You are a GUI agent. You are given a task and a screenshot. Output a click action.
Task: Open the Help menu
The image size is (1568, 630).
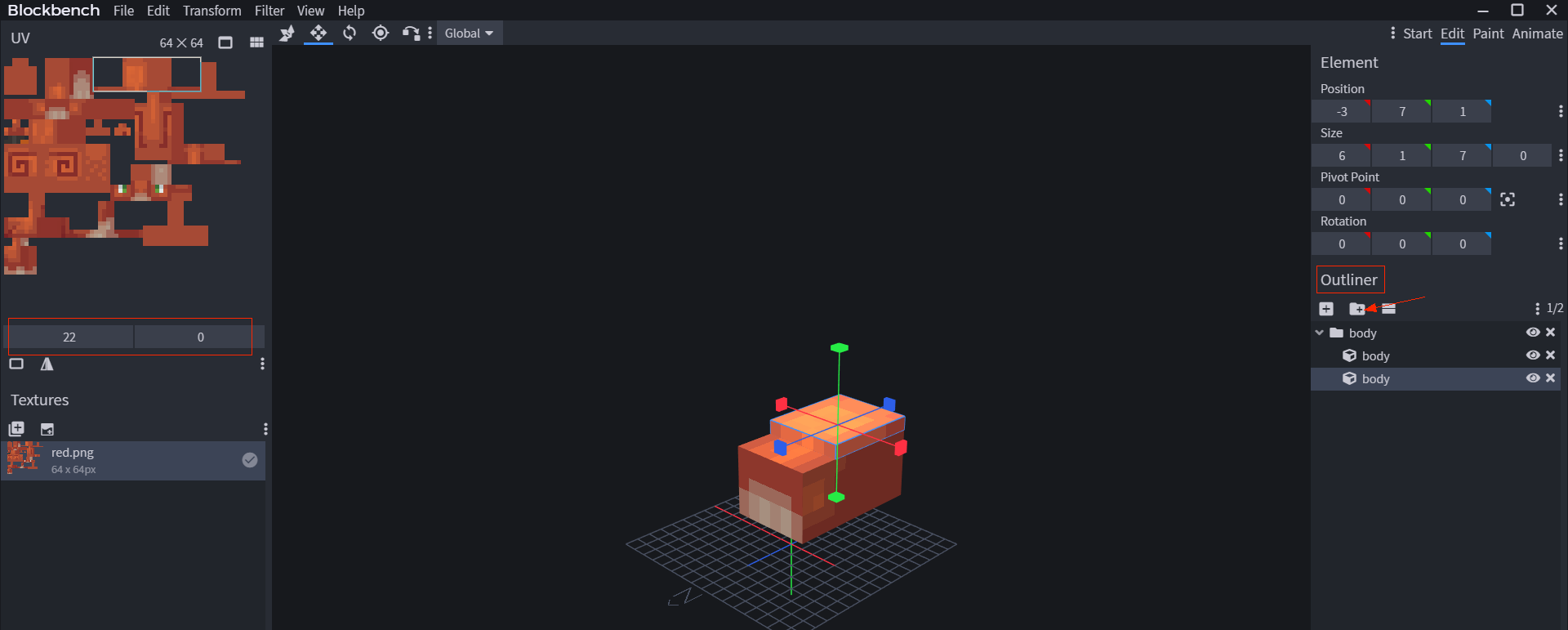click(x=351, y=11)
